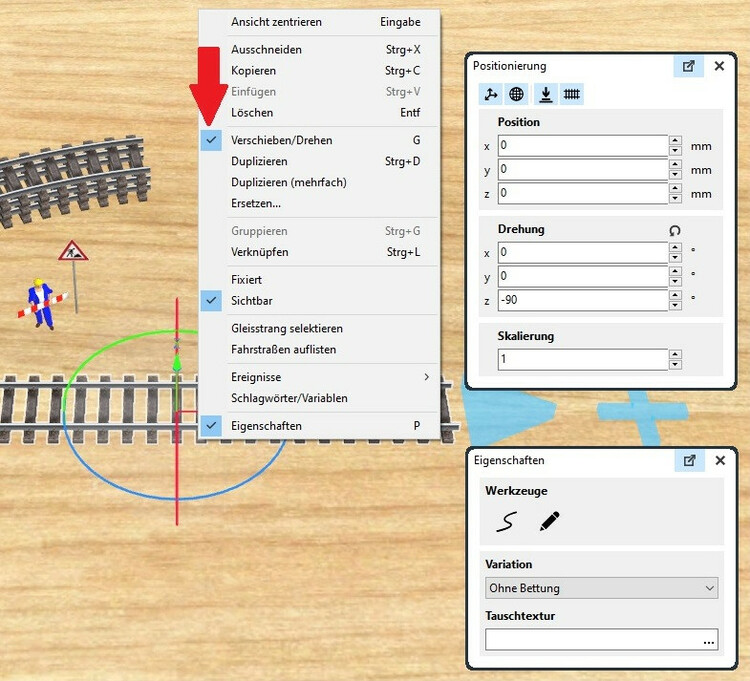Click the globe icon in Positionierung

517,95
